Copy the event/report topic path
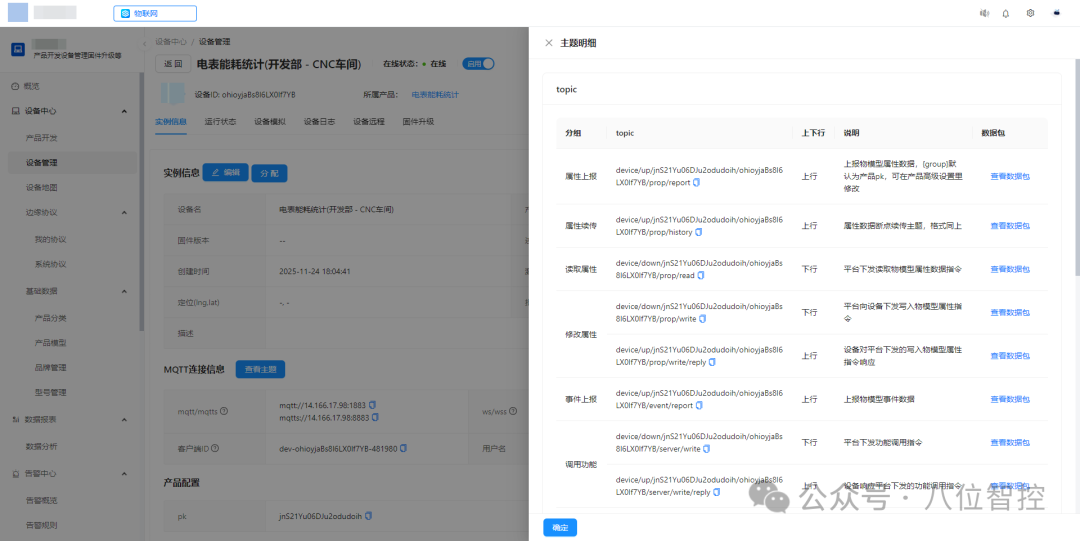Screen dimensions: 1080x541 click(699, 406)
